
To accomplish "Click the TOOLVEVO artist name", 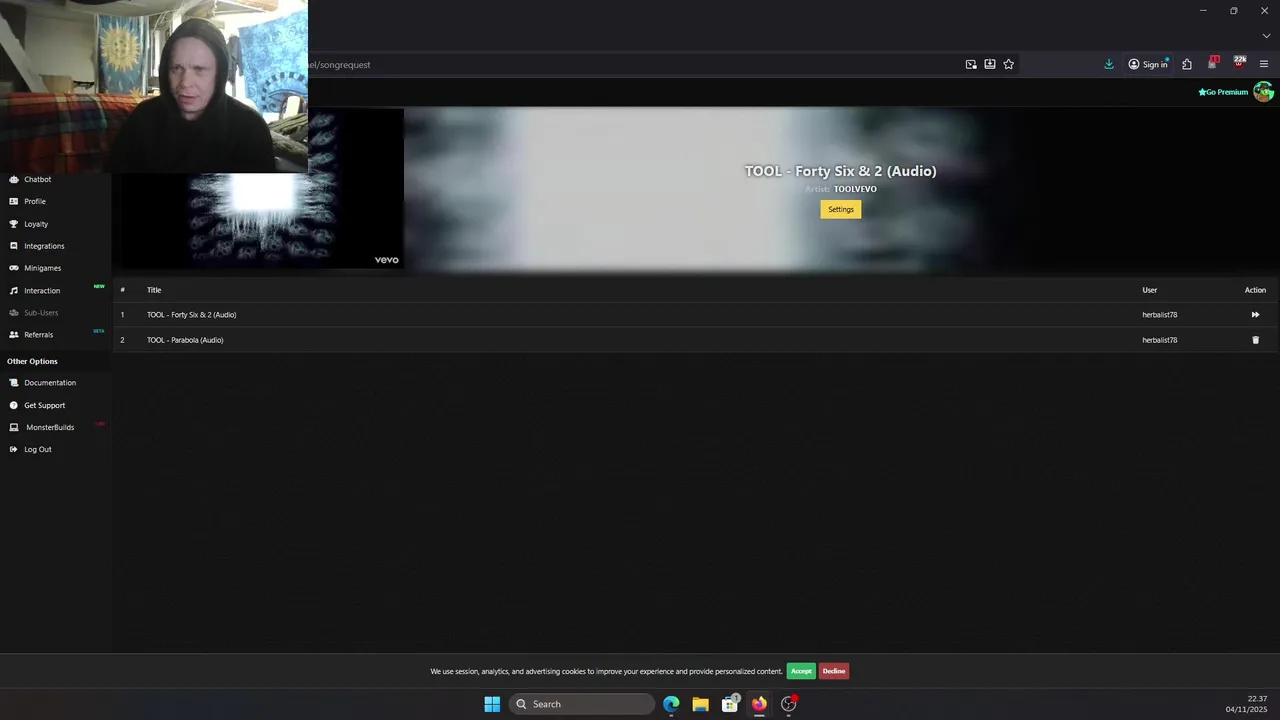I will [855, 189].
